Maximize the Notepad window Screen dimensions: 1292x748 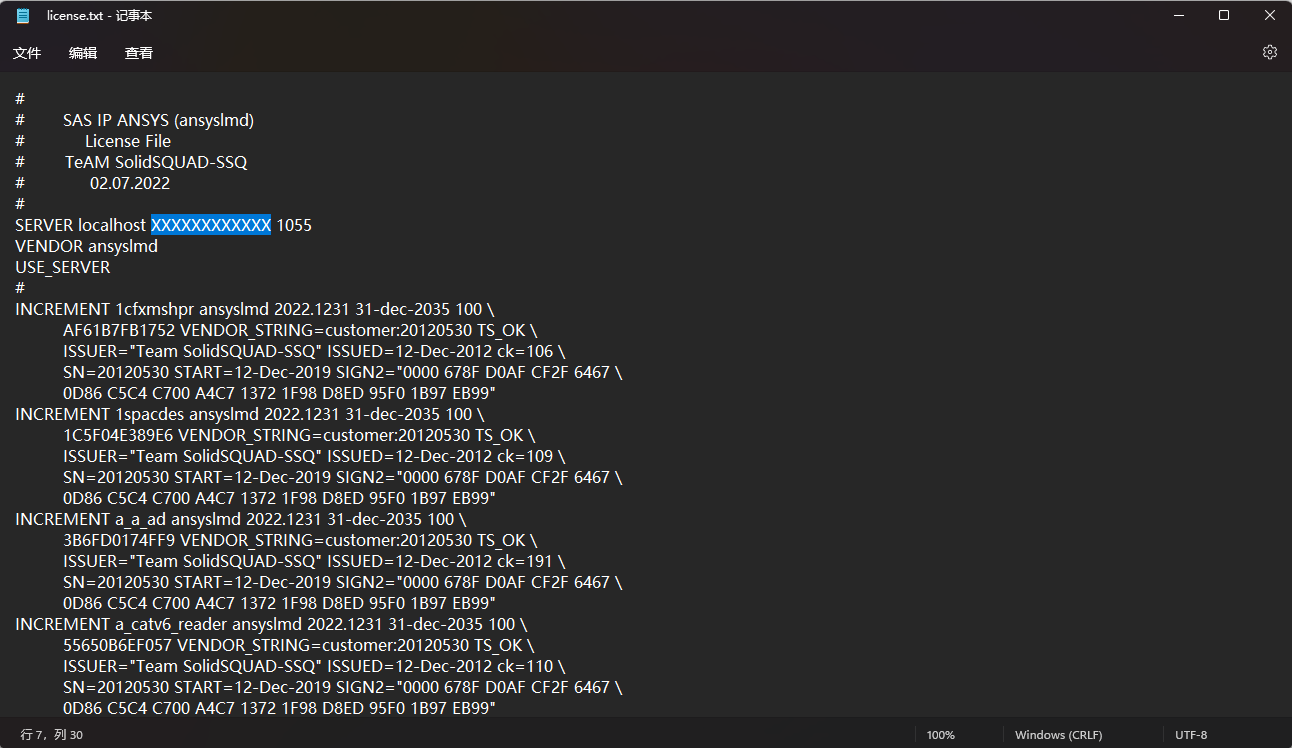(1224, 15)
